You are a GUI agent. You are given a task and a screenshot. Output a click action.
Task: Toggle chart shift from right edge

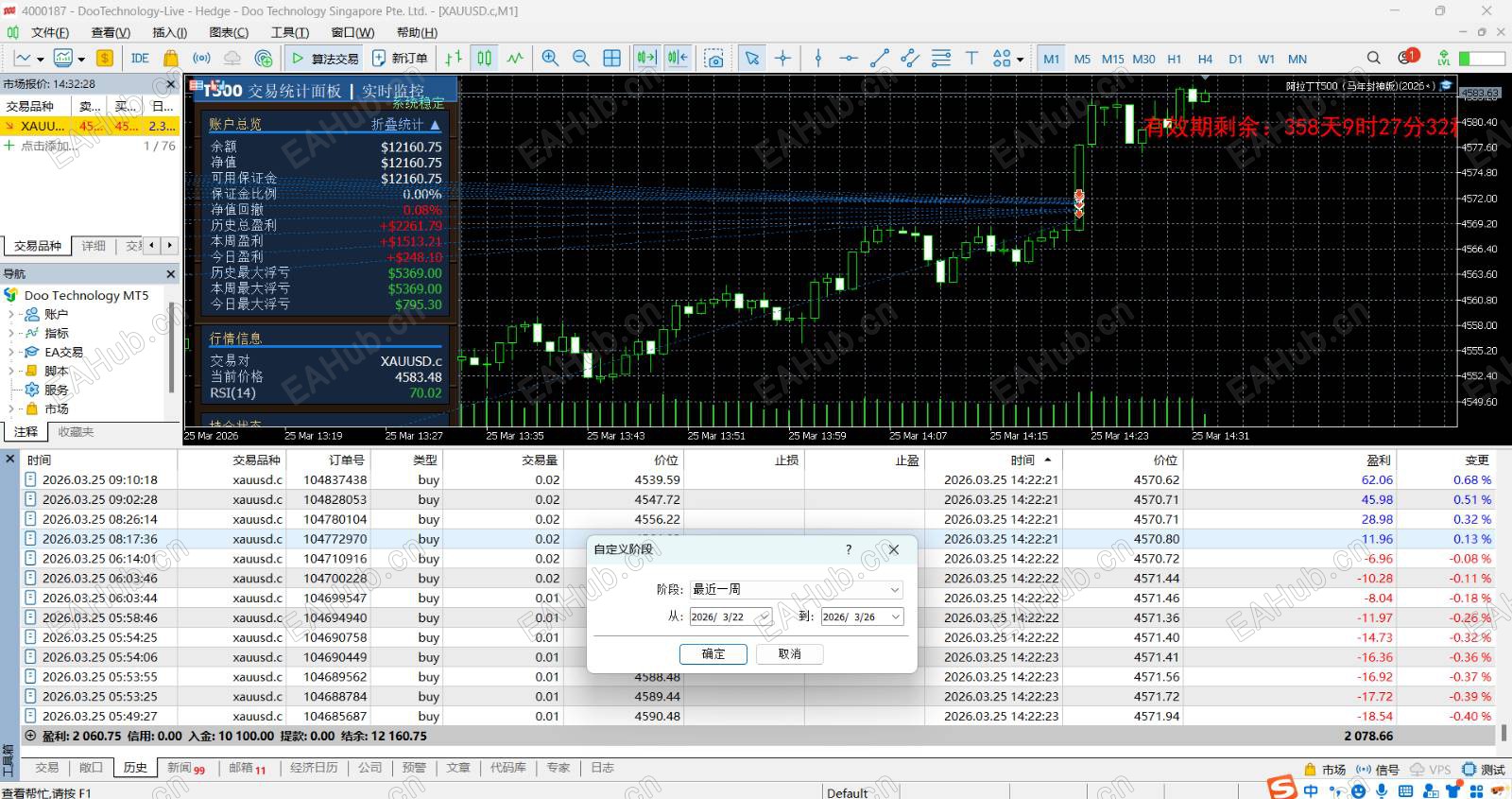[x=678, y=59]
